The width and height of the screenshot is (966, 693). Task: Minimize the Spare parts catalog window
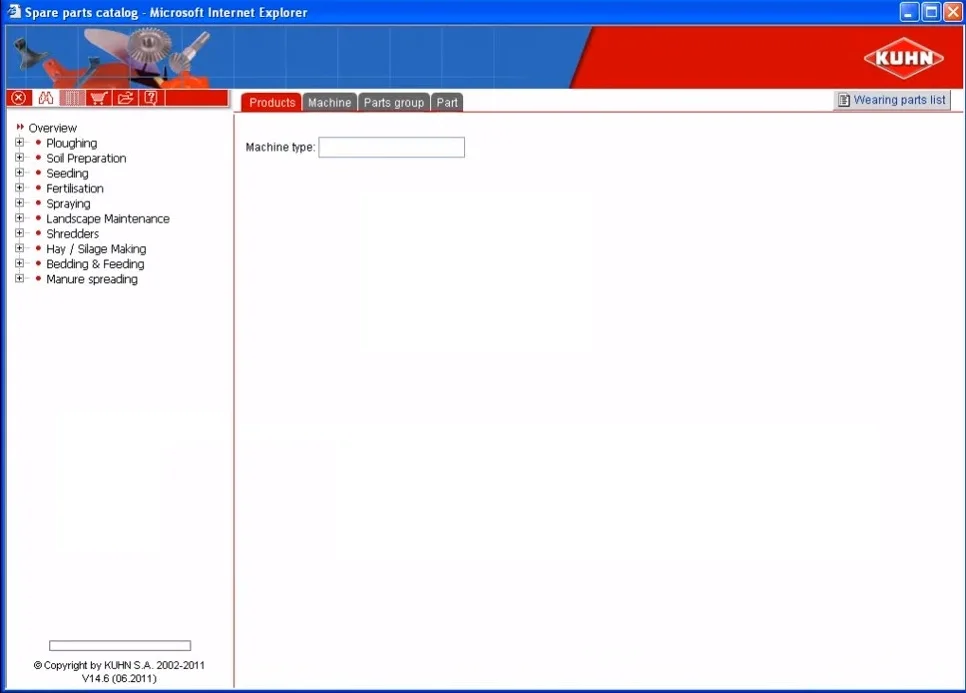point(909,12)
